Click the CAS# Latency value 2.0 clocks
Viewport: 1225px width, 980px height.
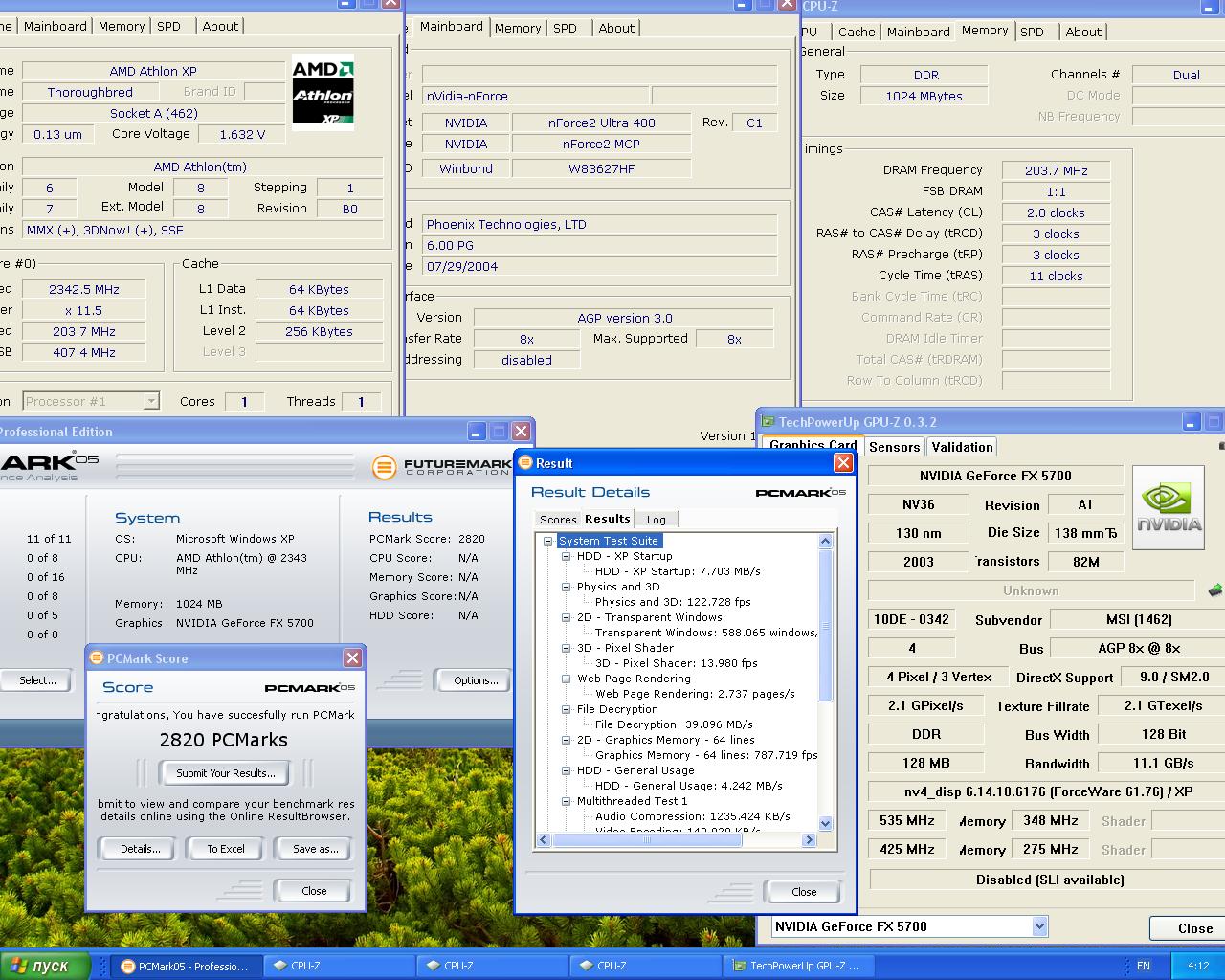coord(1056,212)
